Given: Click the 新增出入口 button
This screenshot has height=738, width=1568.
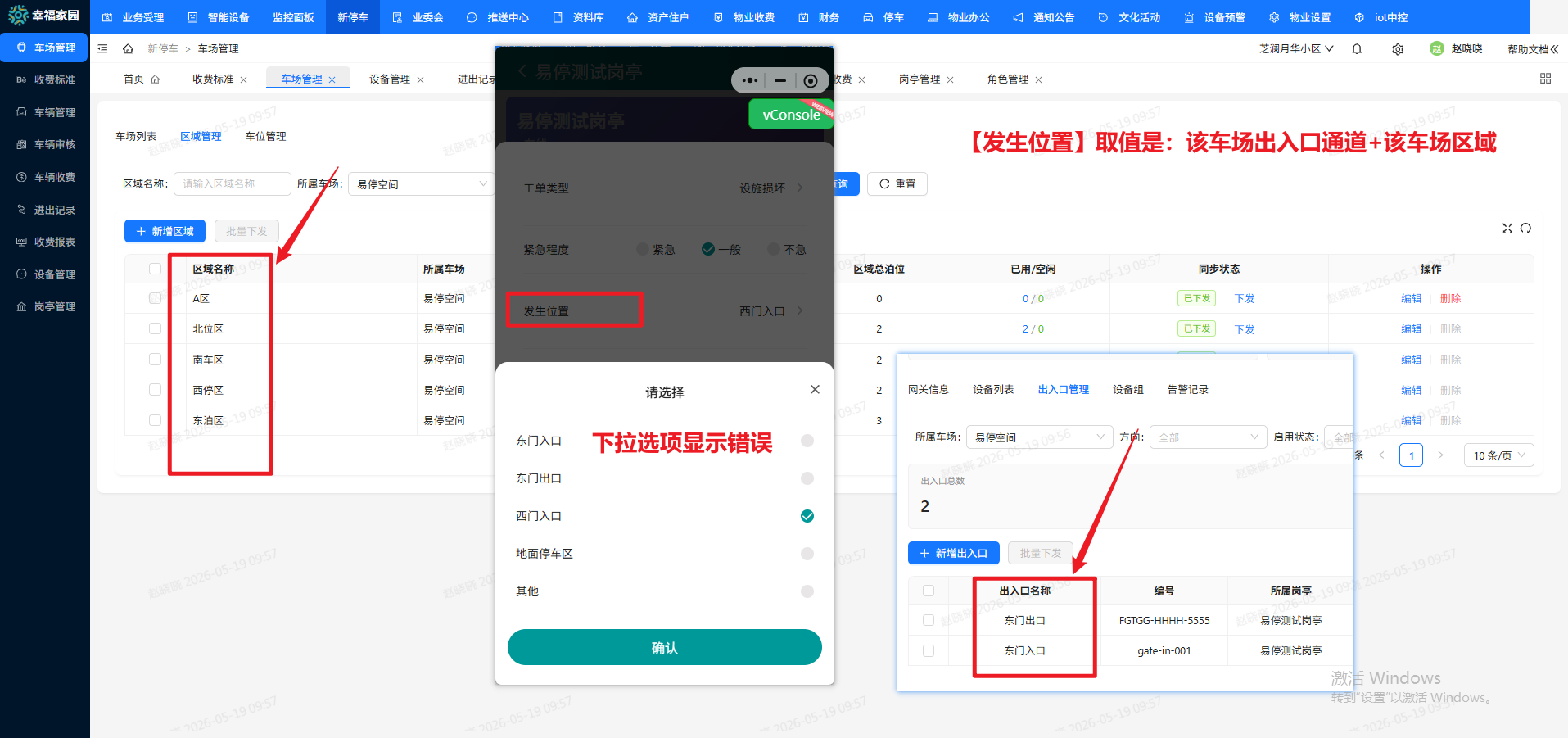Looking at the screenshot, I should (953, 553).
